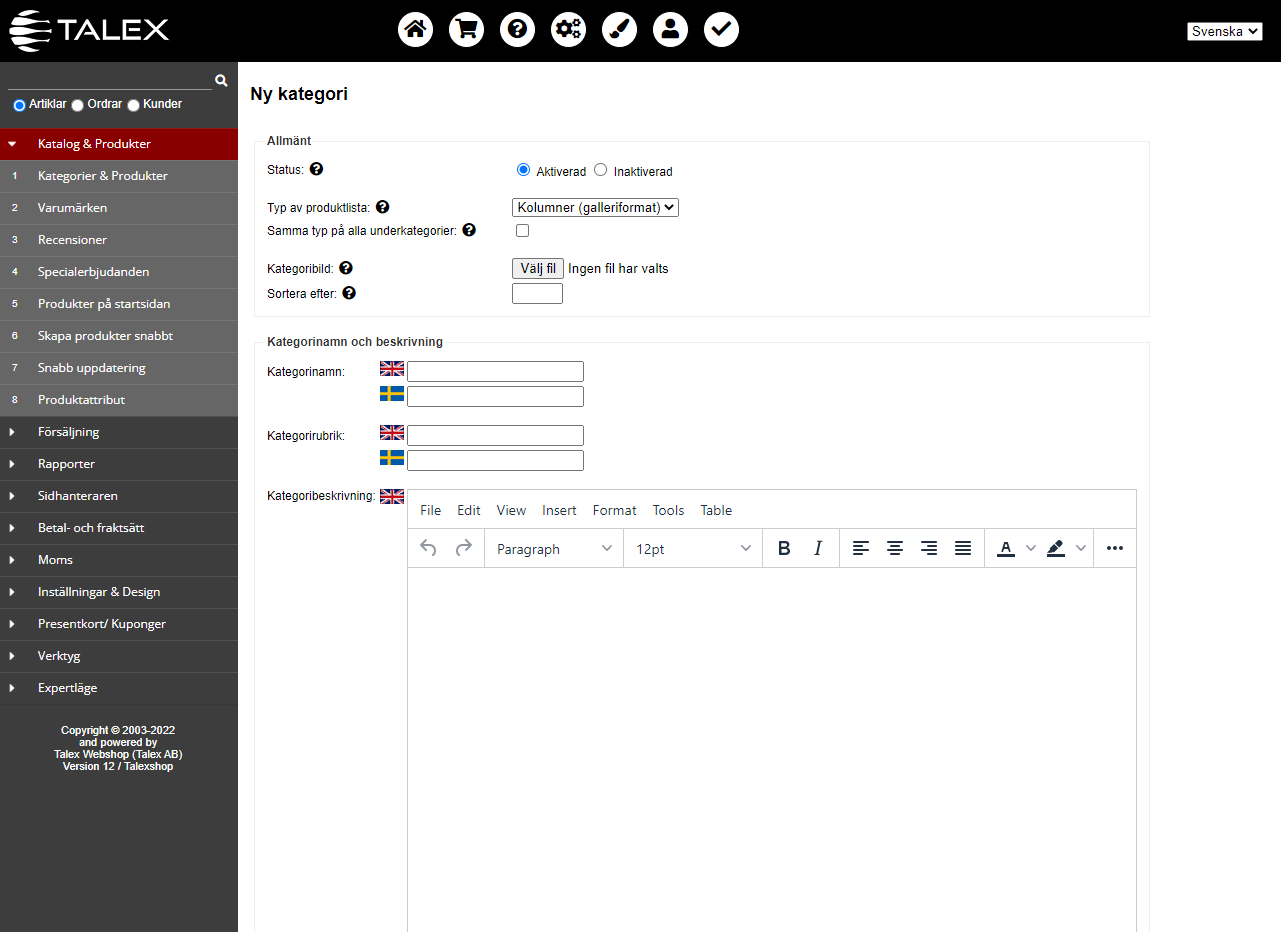Open Produktattribut in sidebar
Image resolution: width=1281 pixels, height=932 pixels.
point(119,400)
